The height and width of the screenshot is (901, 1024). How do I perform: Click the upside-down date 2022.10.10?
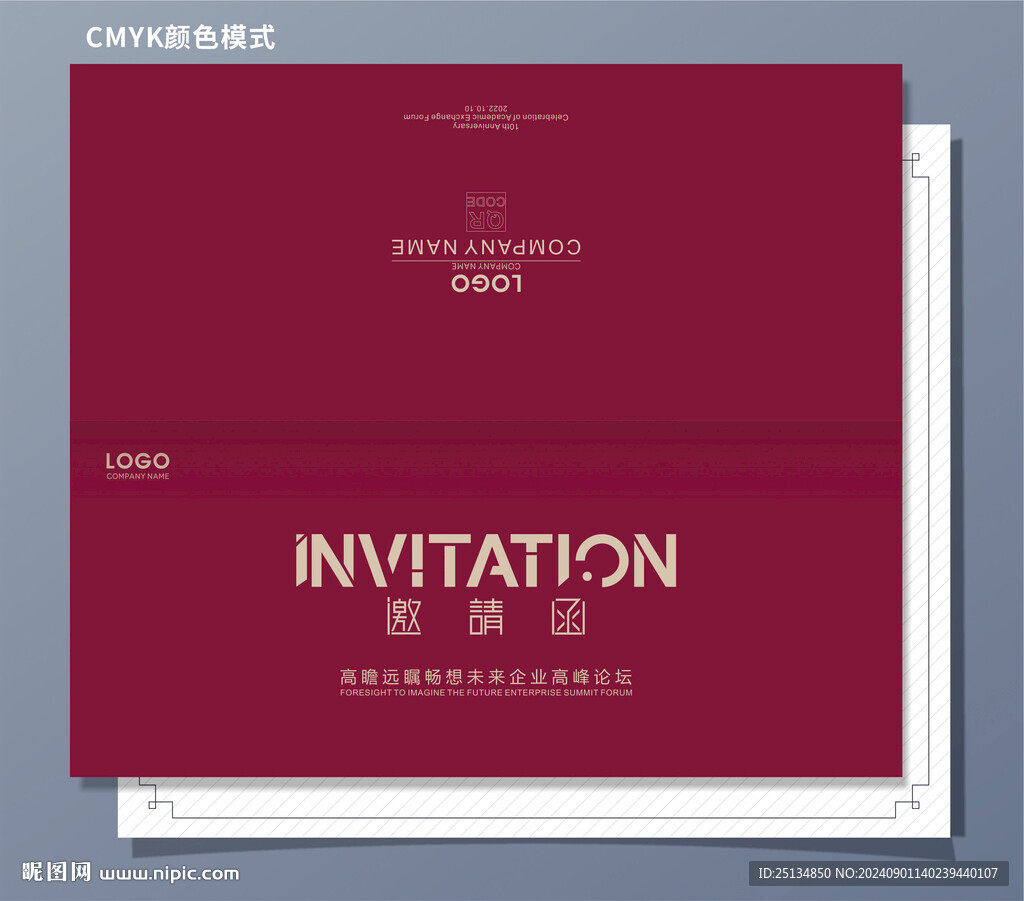(486, 108)
